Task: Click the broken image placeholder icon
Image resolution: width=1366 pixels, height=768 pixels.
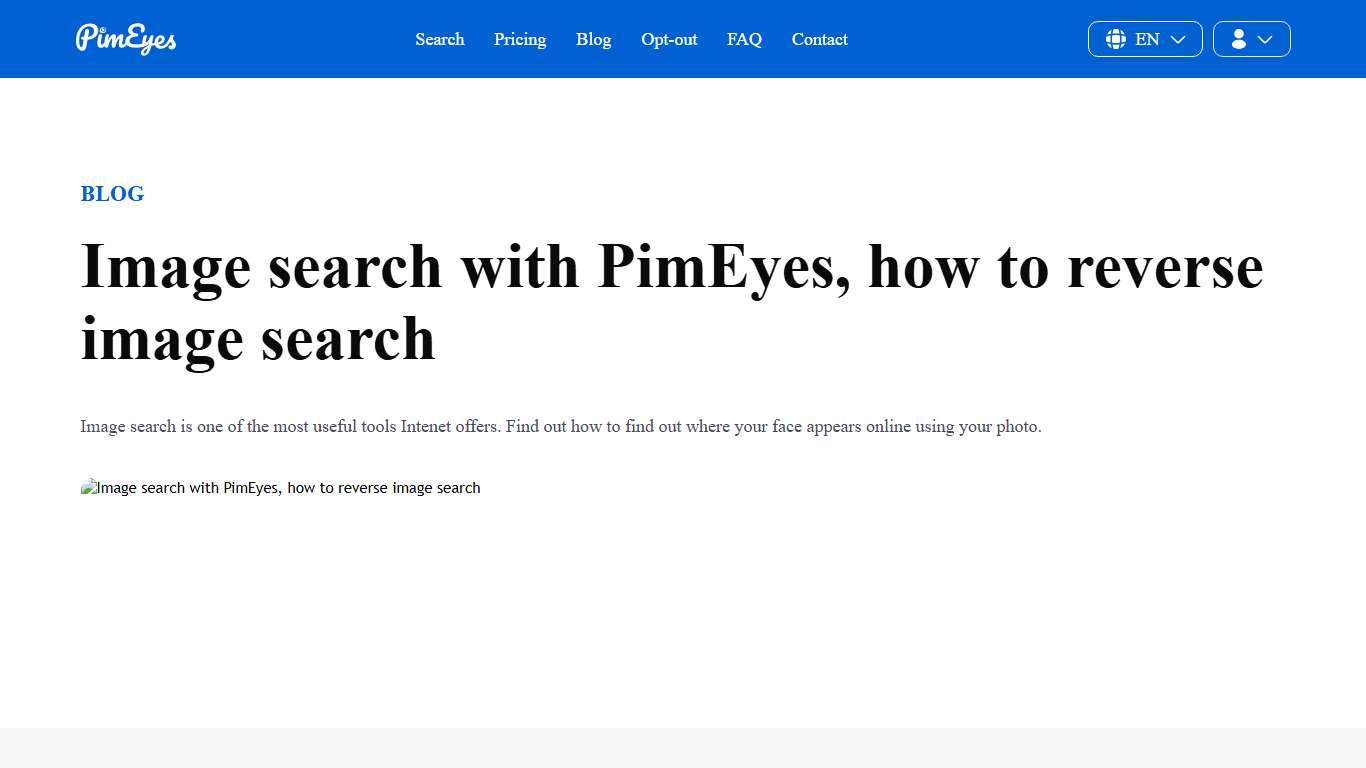Action: [90, 488]
